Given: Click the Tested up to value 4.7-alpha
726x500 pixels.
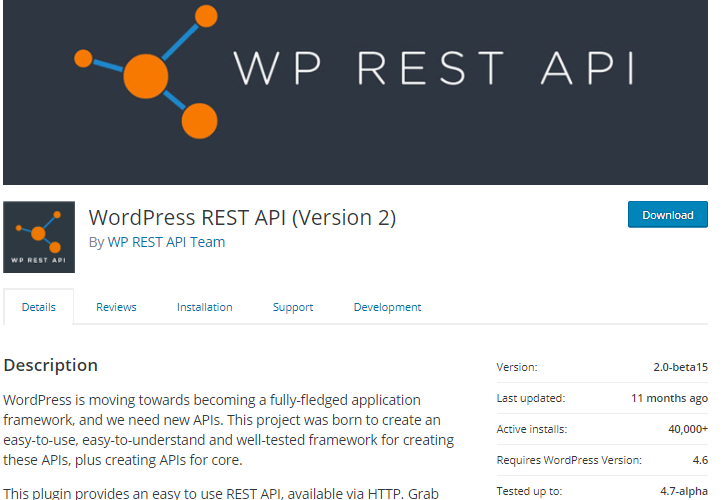Looking at the screenshot, I should click(x=684, y=491).
